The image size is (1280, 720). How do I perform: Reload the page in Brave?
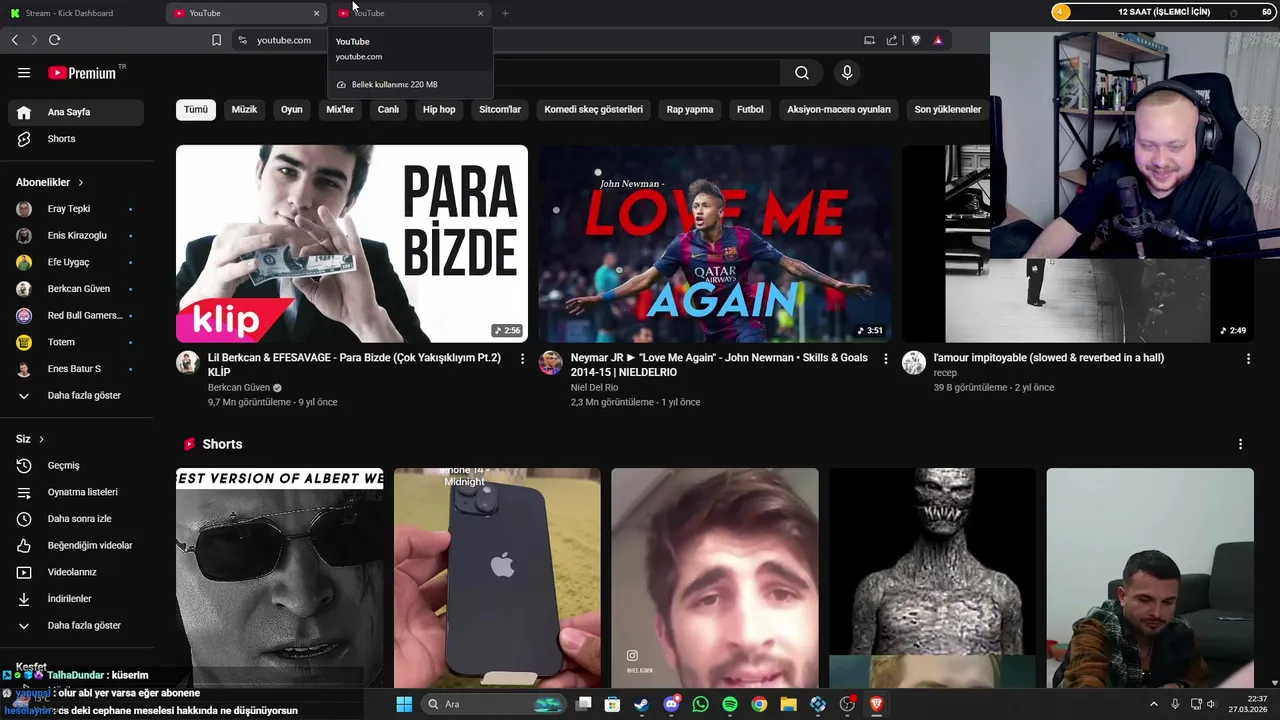[54, 40]
